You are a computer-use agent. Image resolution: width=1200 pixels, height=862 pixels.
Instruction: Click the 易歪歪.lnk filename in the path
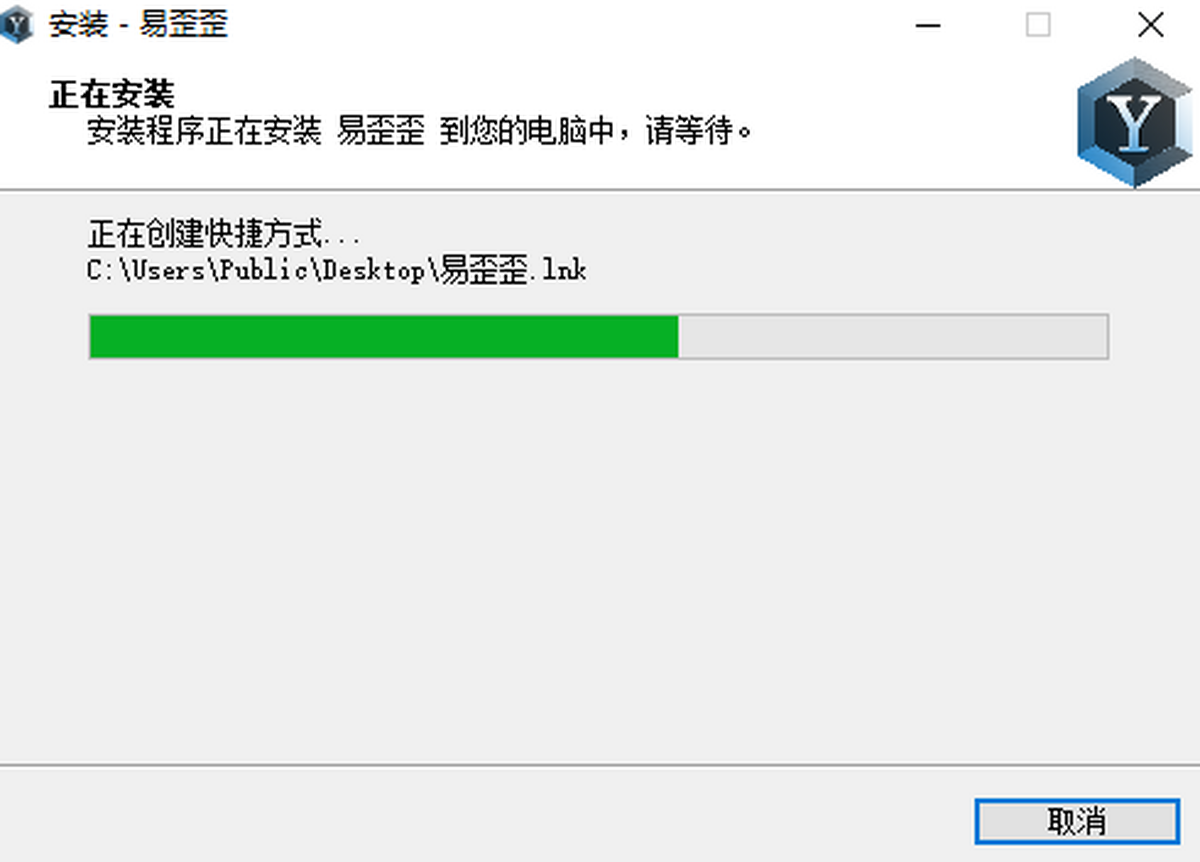pyautogui.click(x=513, y=270)
